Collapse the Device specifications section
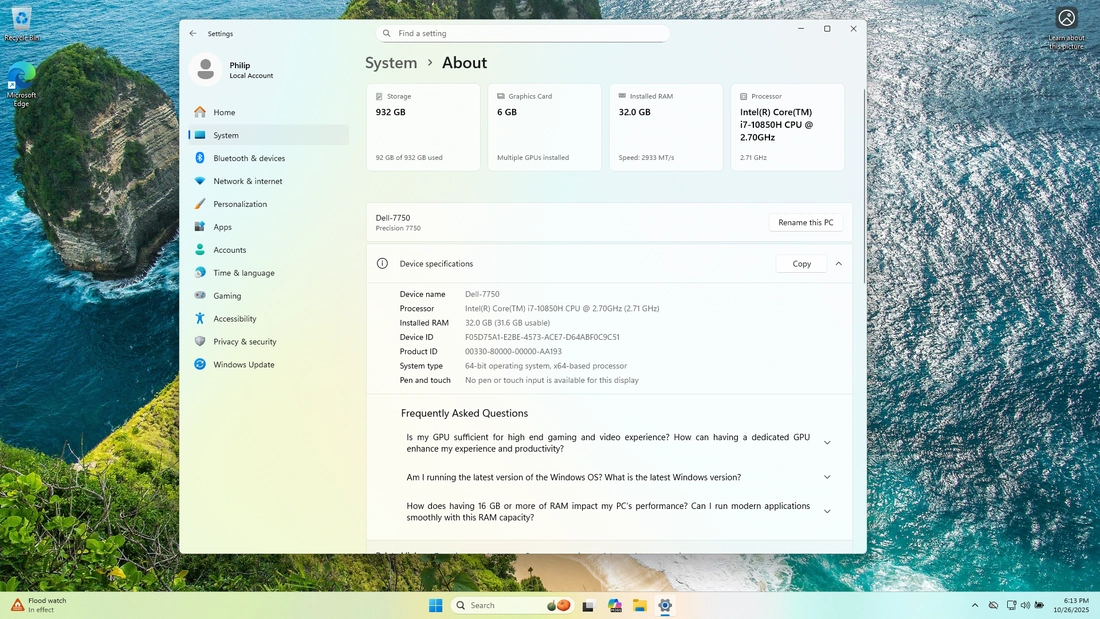The image size is (1100, 619). pyautogui.click(x=838, y=264)
